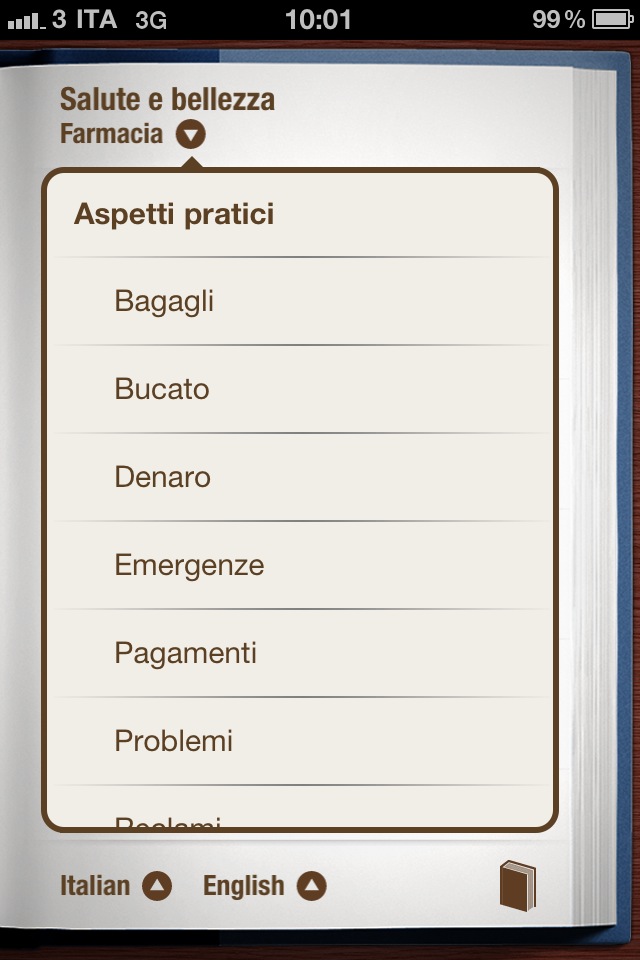640x960 pixels.
Task: Tap the Farmacia subtitle label
Action: [x=111, y=134]
